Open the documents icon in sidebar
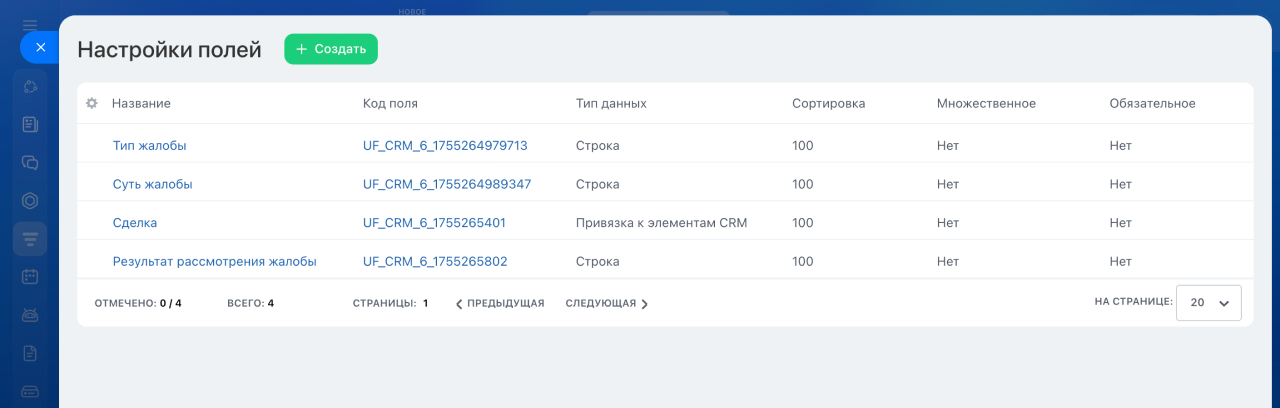The width and height of the screenshot is (1280, 408). pos(30,352)
